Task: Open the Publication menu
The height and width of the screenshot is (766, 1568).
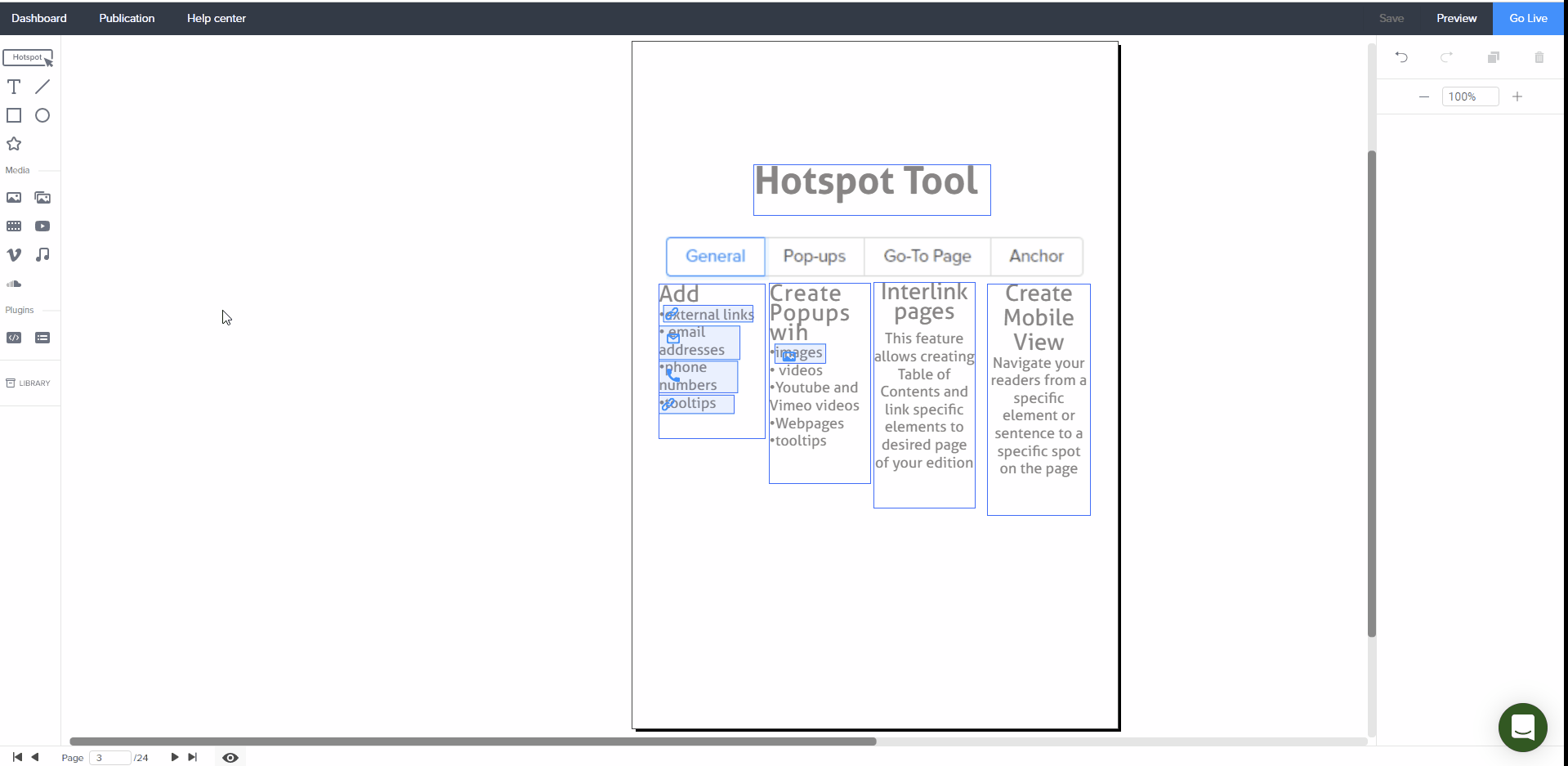Action: [x=127, y=18]
